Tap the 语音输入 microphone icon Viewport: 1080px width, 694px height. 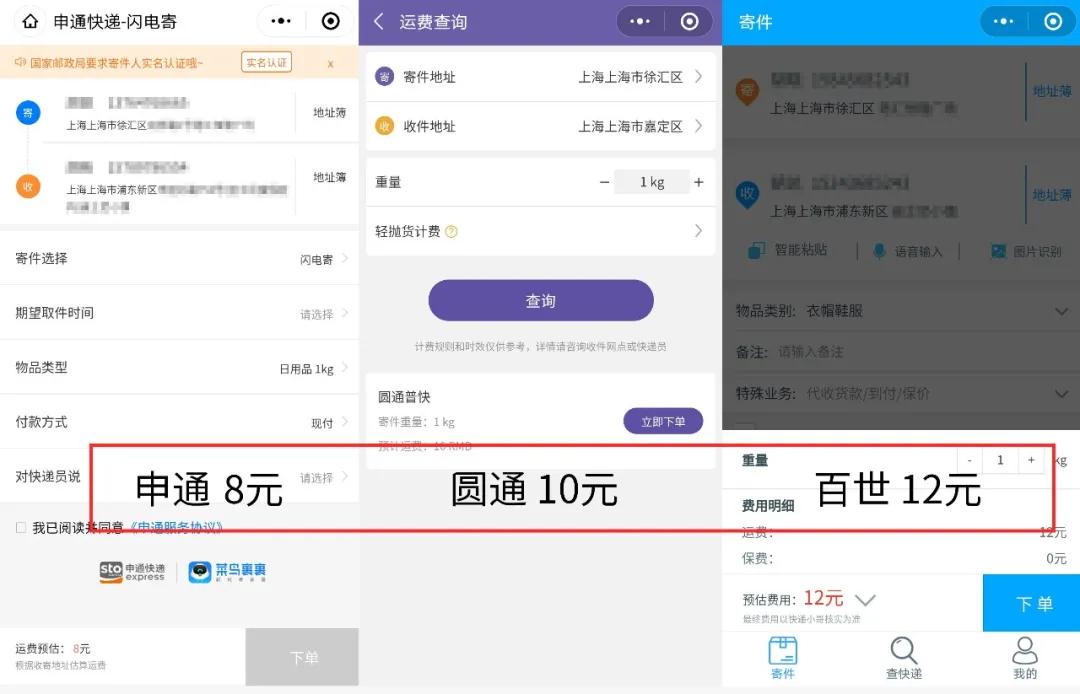pos(879,251)
